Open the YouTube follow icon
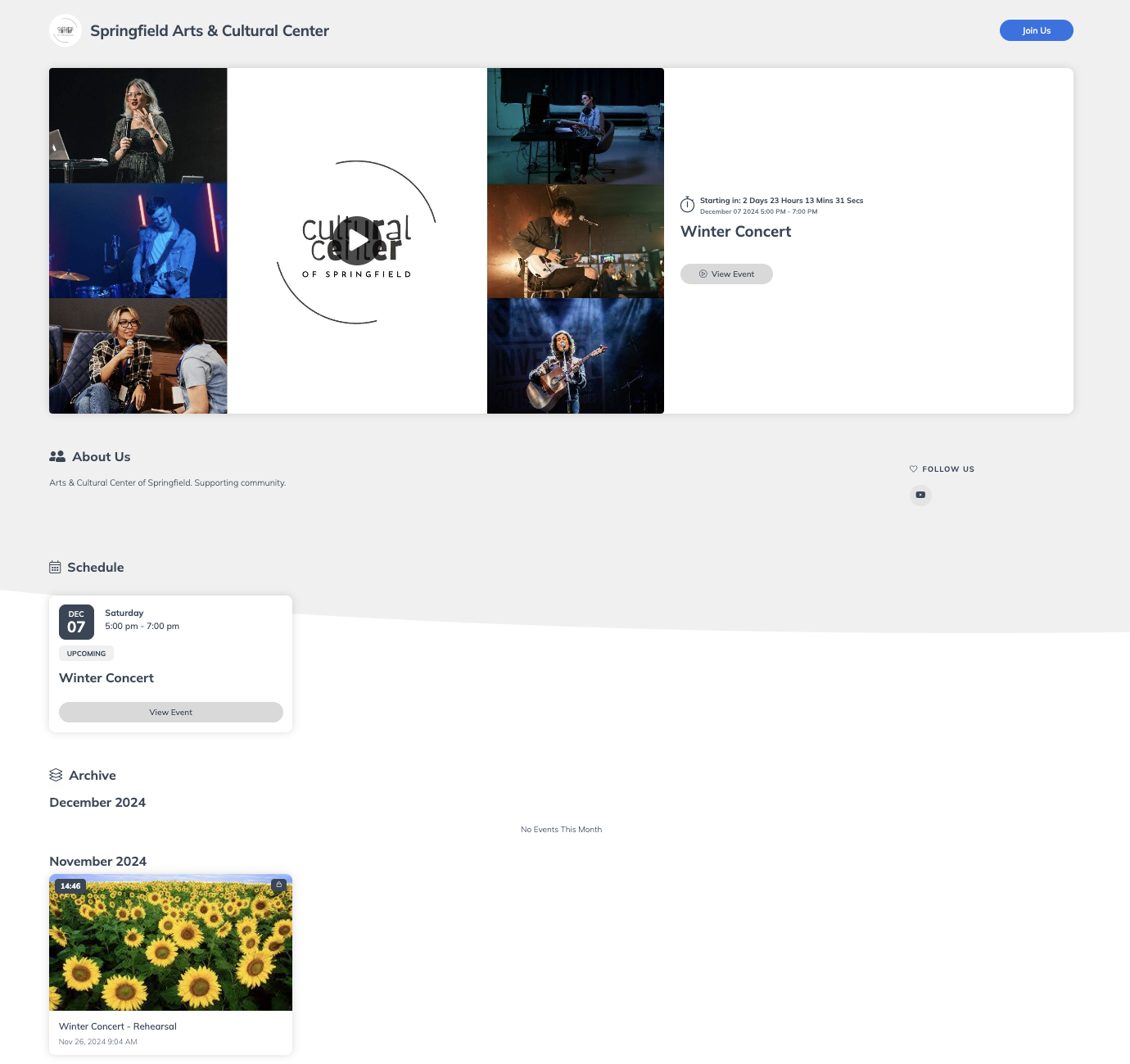This screenshot has height=1064, width=1130. point(920,495)
